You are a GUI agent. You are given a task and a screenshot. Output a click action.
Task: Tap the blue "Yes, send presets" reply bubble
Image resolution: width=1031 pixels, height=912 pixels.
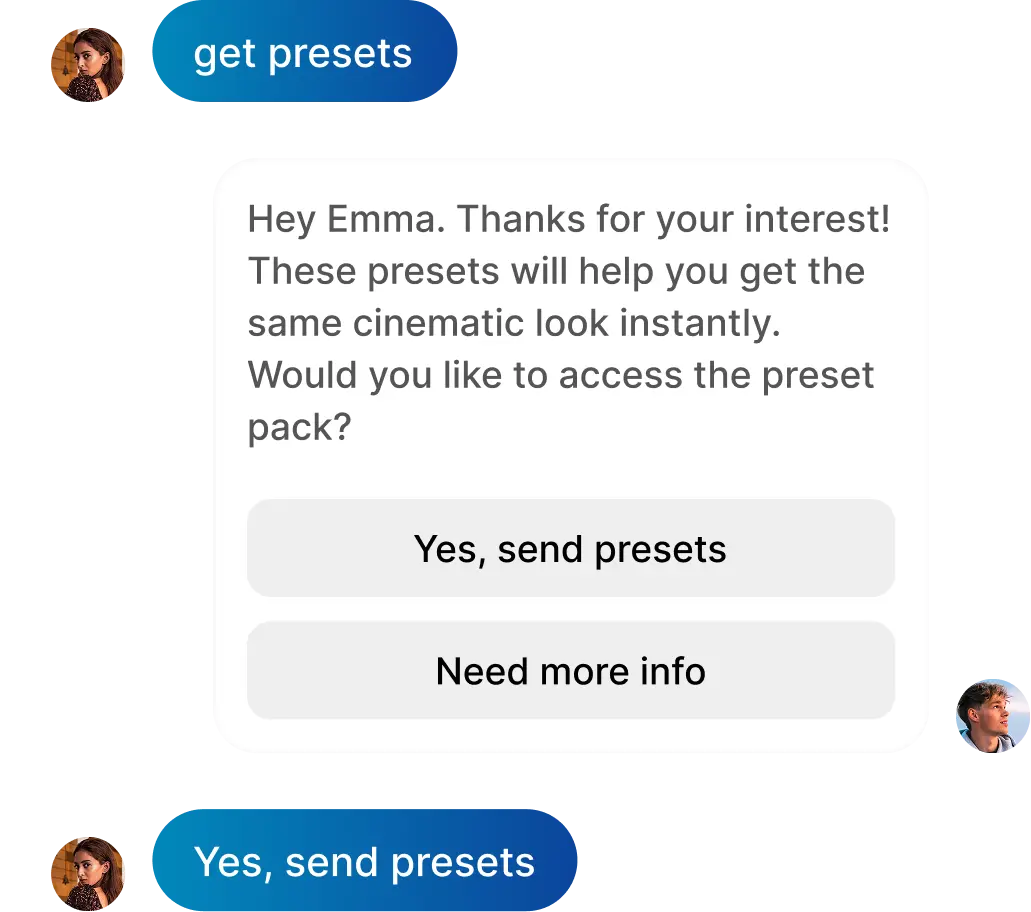pos(365,862)
